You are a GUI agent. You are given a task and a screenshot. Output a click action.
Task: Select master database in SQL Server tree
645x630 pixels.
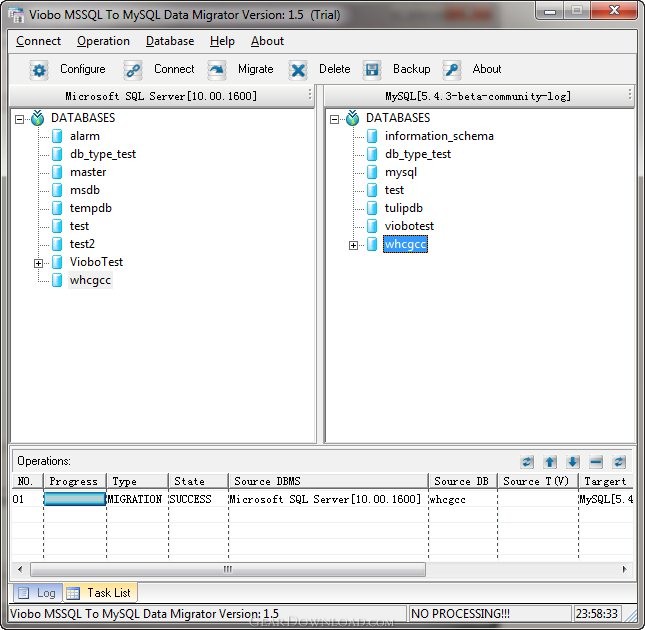88,172
